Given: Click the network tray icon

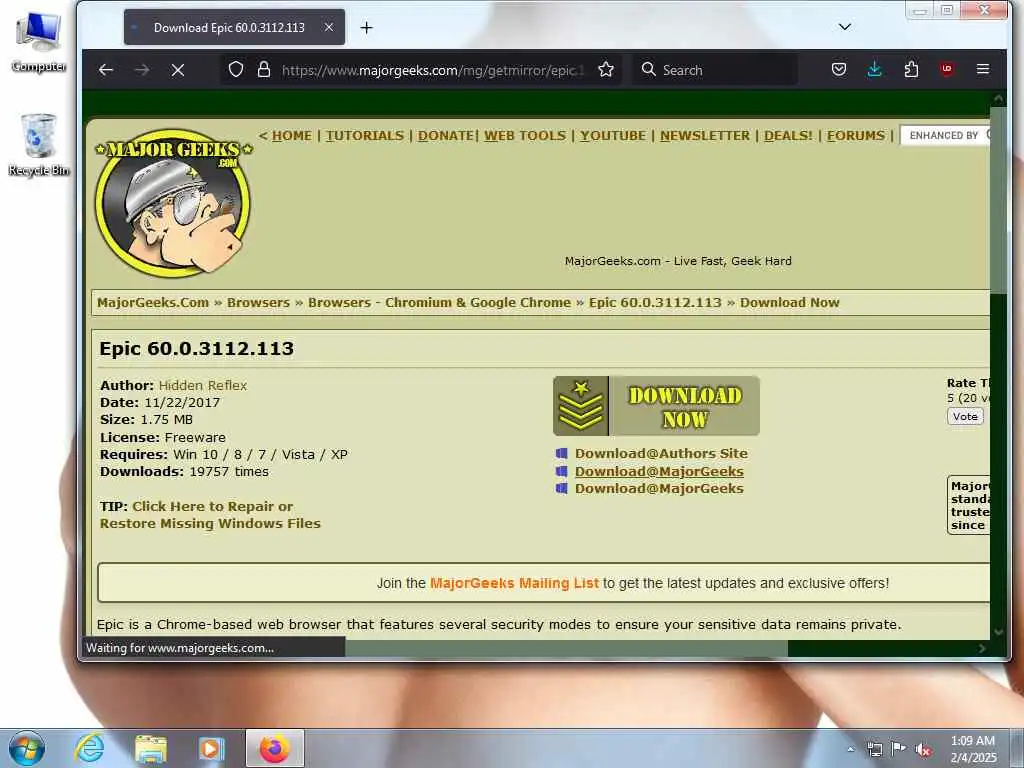Looking at the screenshot, I should (874, 749).
